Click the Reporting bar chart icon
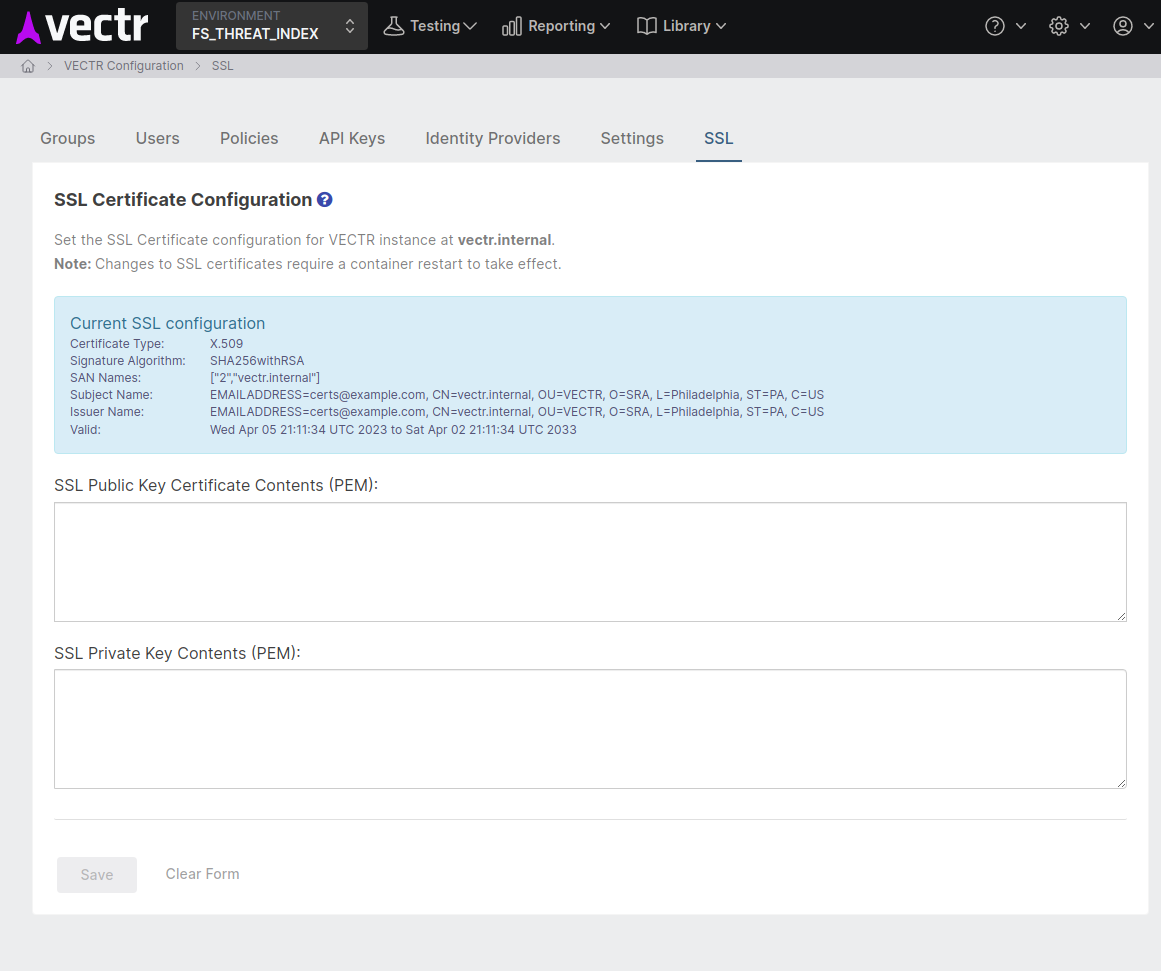The width and height of the screenshot is (1161, 971). (x=512, y=26)
